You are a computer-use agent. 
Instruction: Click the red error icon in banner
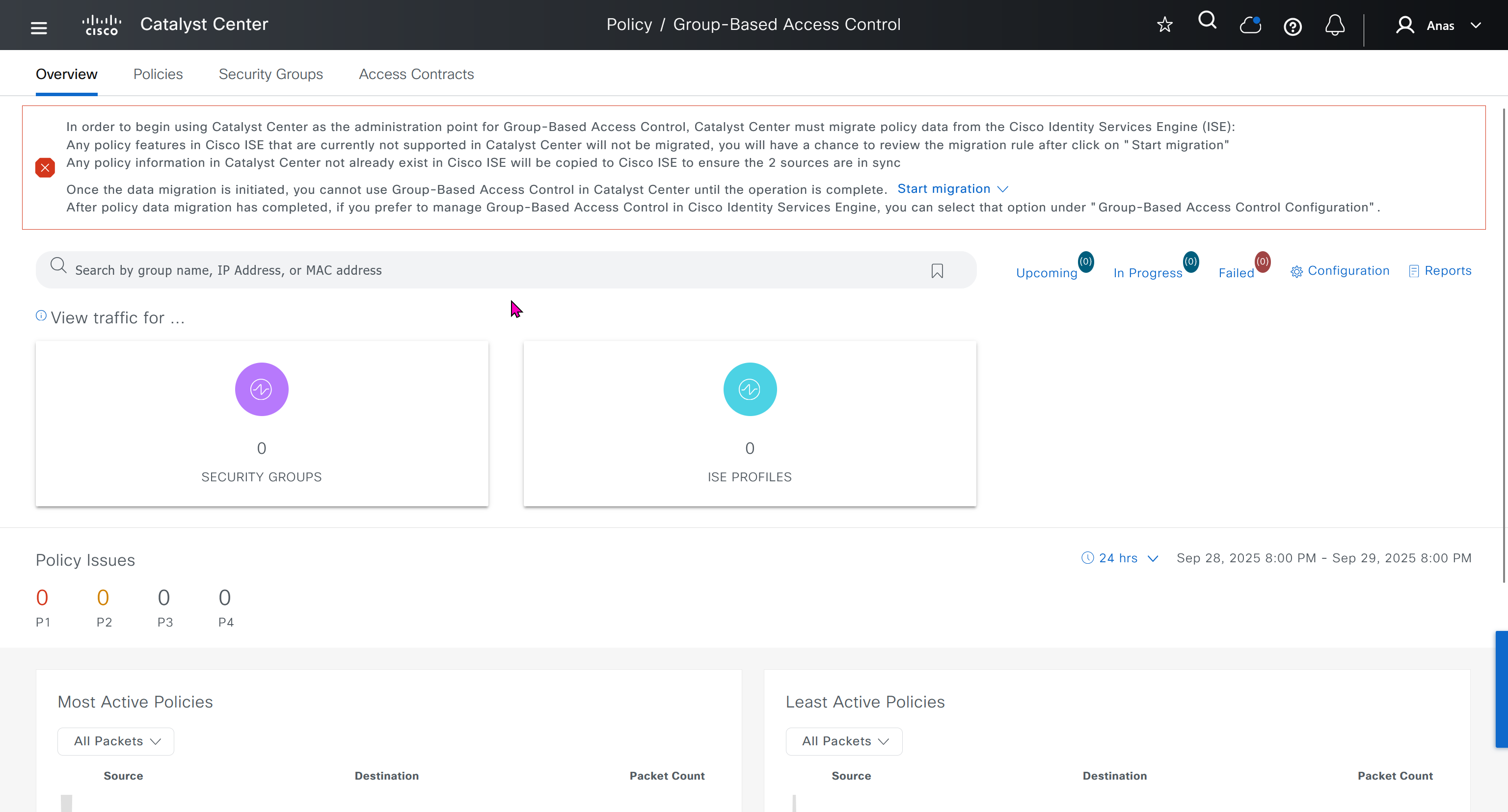(45, 167)
